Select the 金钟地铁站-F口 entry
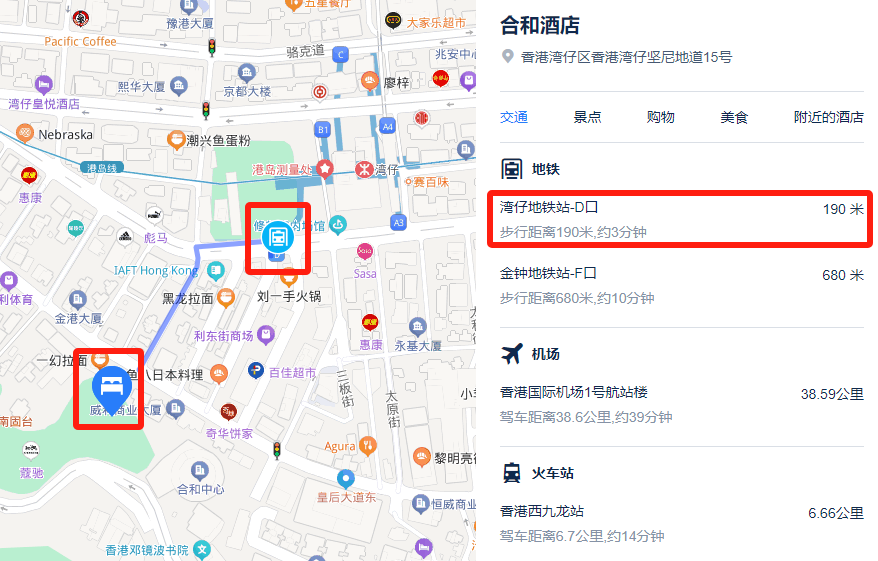This screenshot has height=561, width=878. [681, 286]
